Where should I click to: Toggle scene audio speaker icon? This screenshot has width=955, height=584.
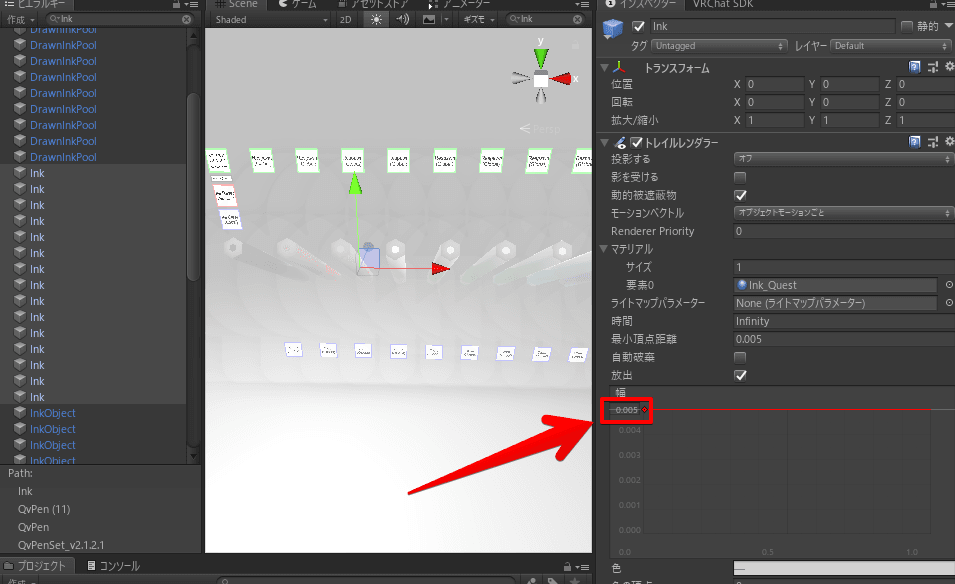point(402,19)
